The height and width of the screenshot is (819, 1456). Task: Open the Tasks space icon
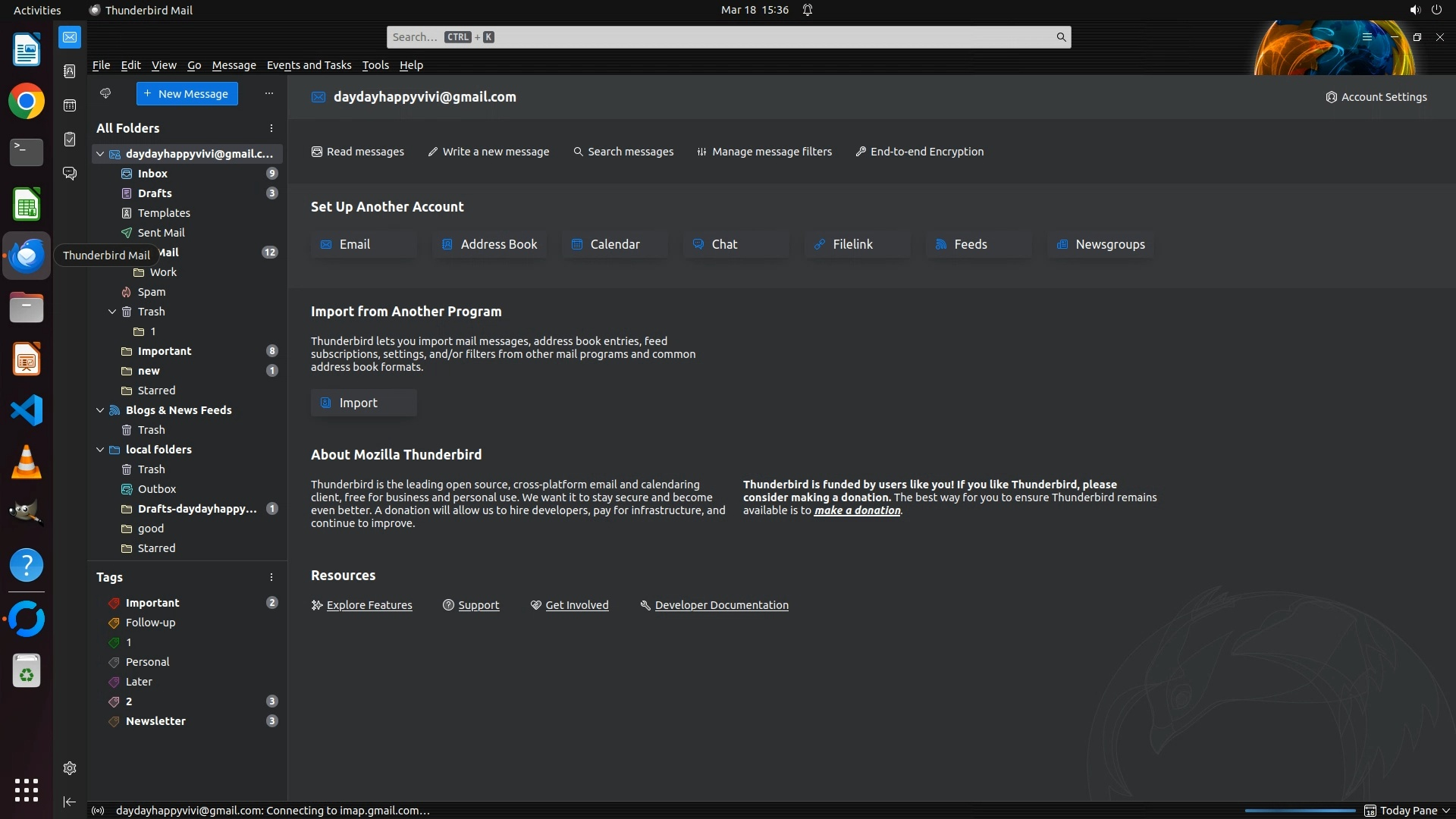(70, 140)
